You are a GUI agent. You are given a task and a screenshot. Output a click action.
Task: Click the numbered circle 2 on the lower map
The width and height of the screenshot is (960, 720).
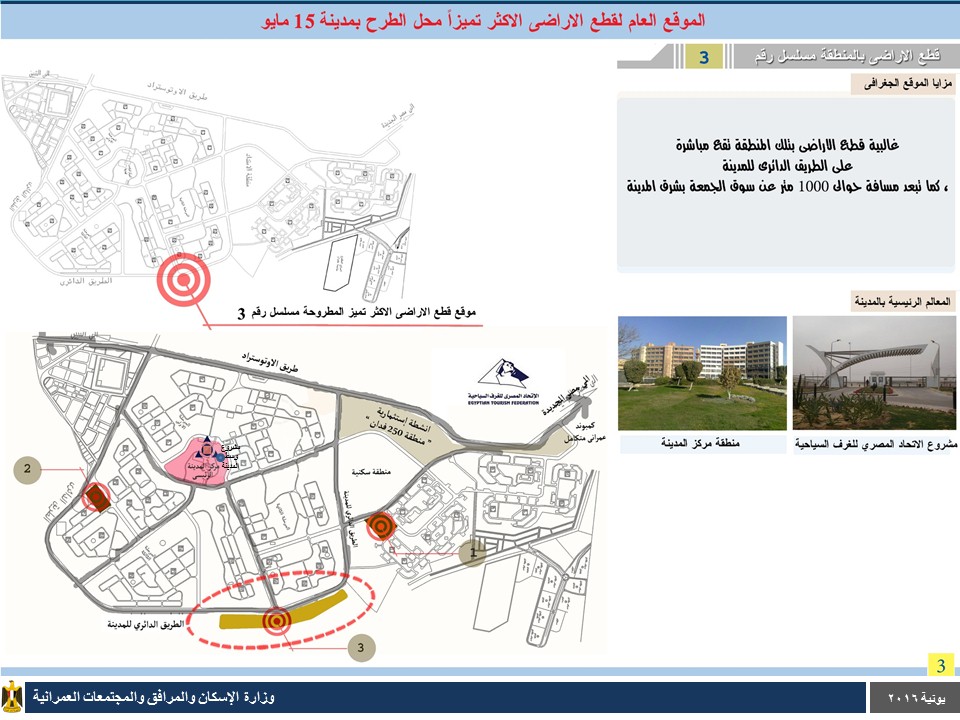click(27, 469)
